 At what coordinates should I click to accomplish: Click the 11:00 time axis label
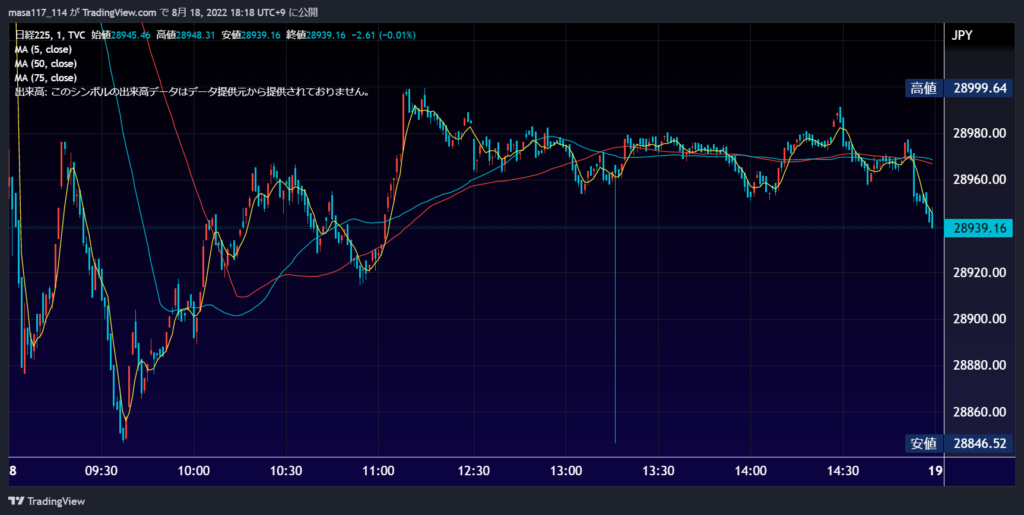(x=379, y=471)
